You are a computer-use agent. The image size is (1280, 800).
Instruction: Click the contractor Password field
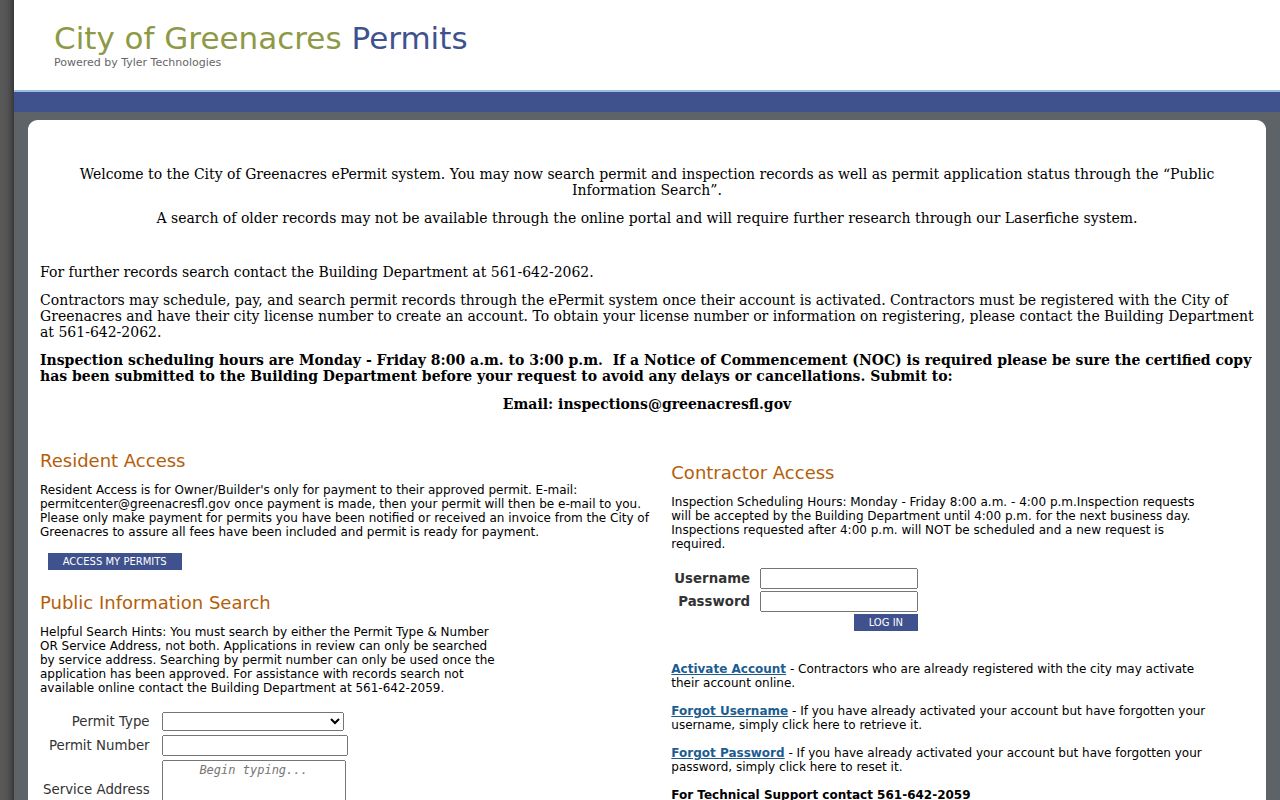coord(839,601)
